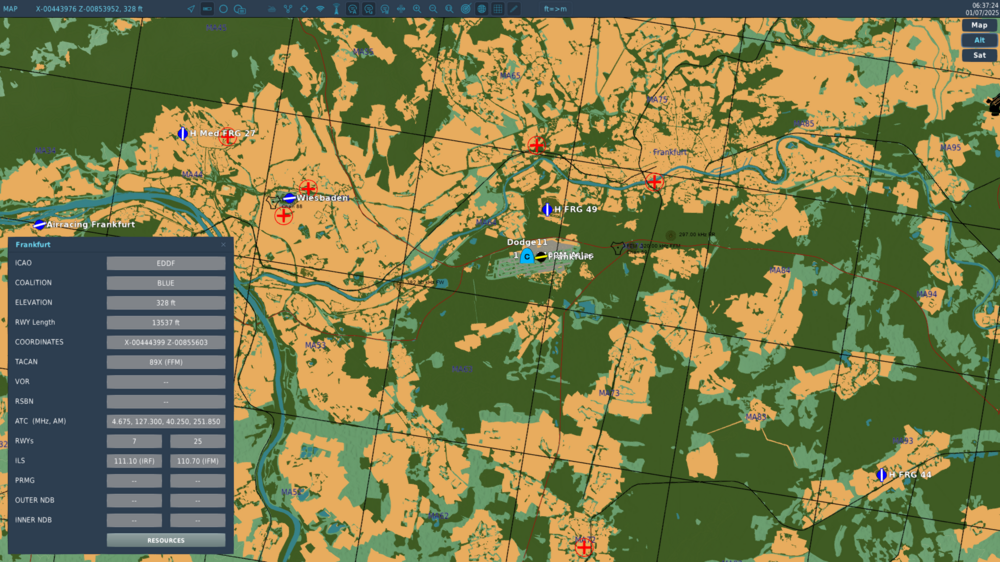Select the pencil ruler measurement tool
Image resolution: width=1000 pixels, height=562 pixels.
pyautogui.click(x=514, y=9)
